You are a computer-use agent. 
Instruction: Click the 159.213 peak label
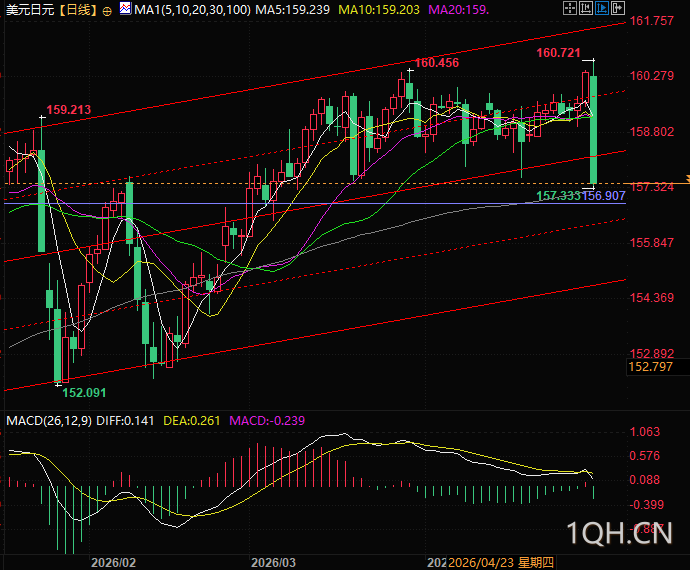[x=69, y=110]
